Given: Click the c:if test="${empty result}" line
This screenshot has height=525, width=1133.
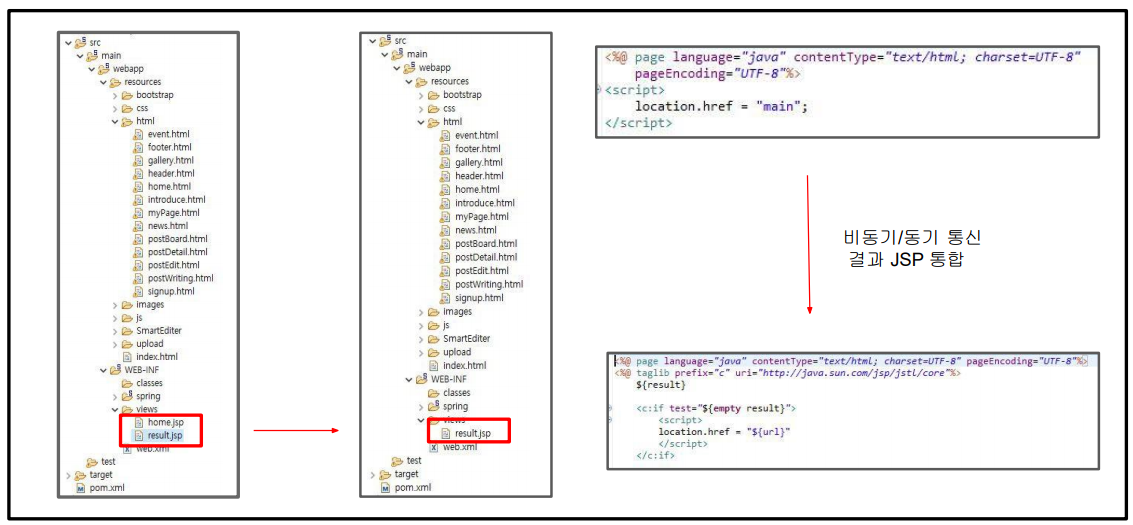Looking at the screenshot, I should pos(716,409).
